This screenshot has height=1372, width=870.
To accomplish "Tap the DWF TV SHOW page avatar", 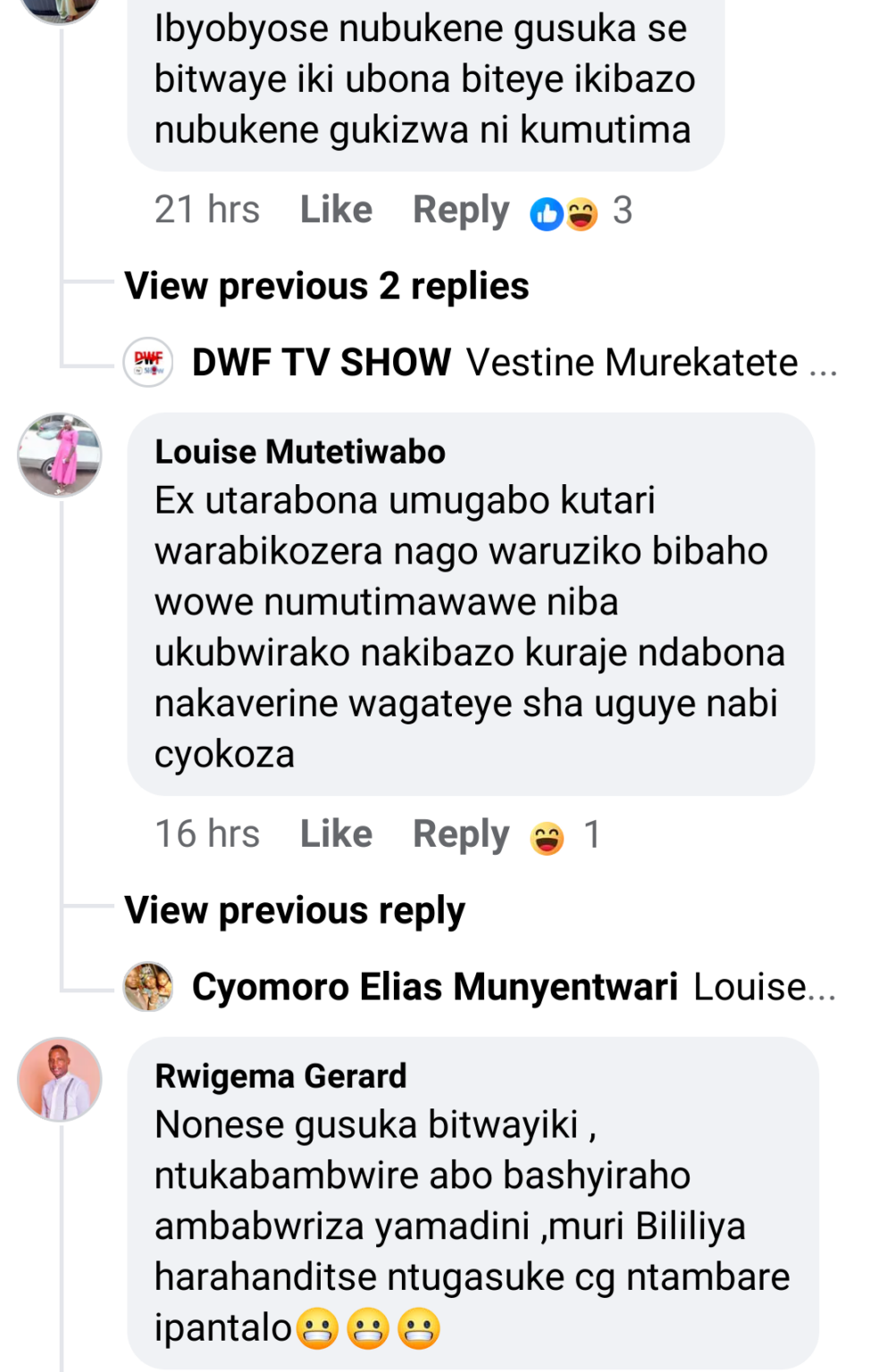I will [148, 362].
